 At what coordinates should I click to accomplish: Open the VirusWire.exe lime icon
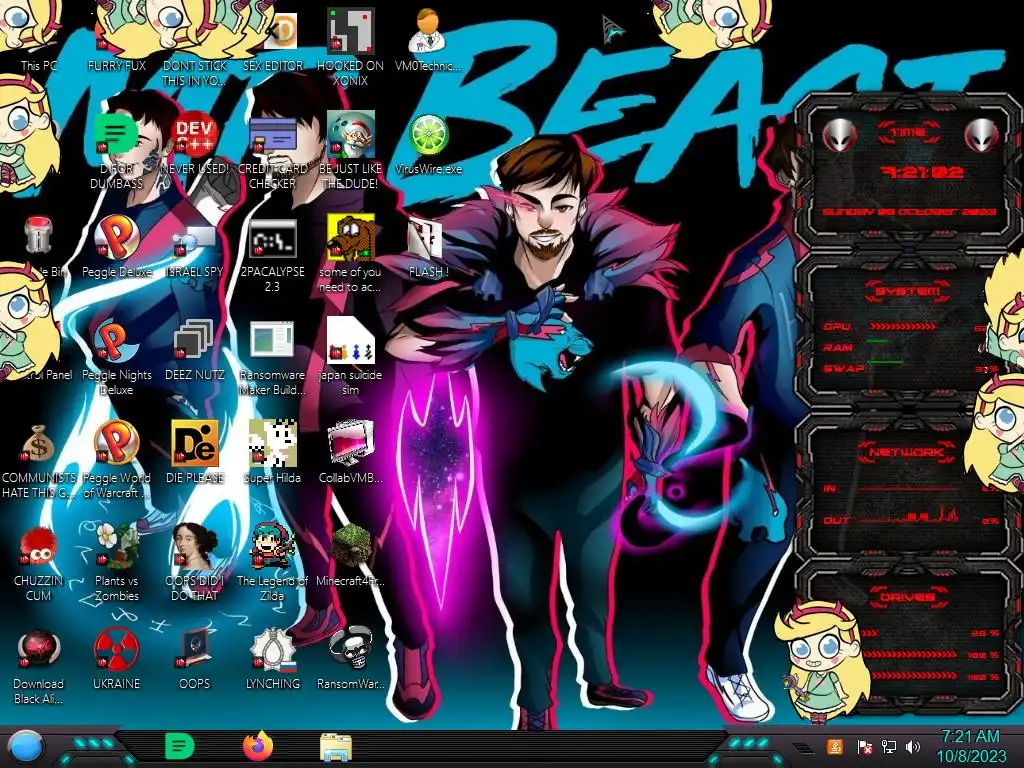pos(428,135)
